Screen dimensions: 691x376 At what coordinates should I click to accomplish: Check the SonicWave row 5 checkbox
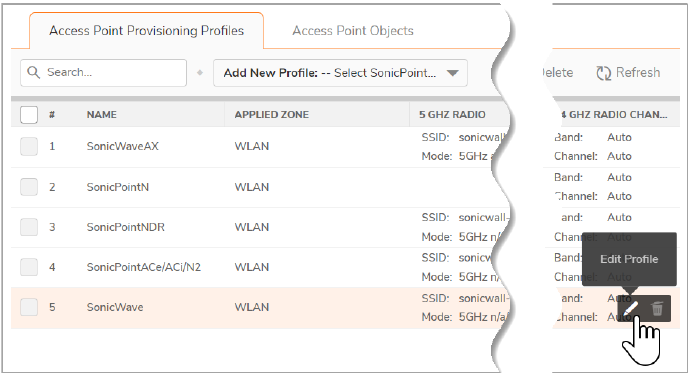(29, 307)
